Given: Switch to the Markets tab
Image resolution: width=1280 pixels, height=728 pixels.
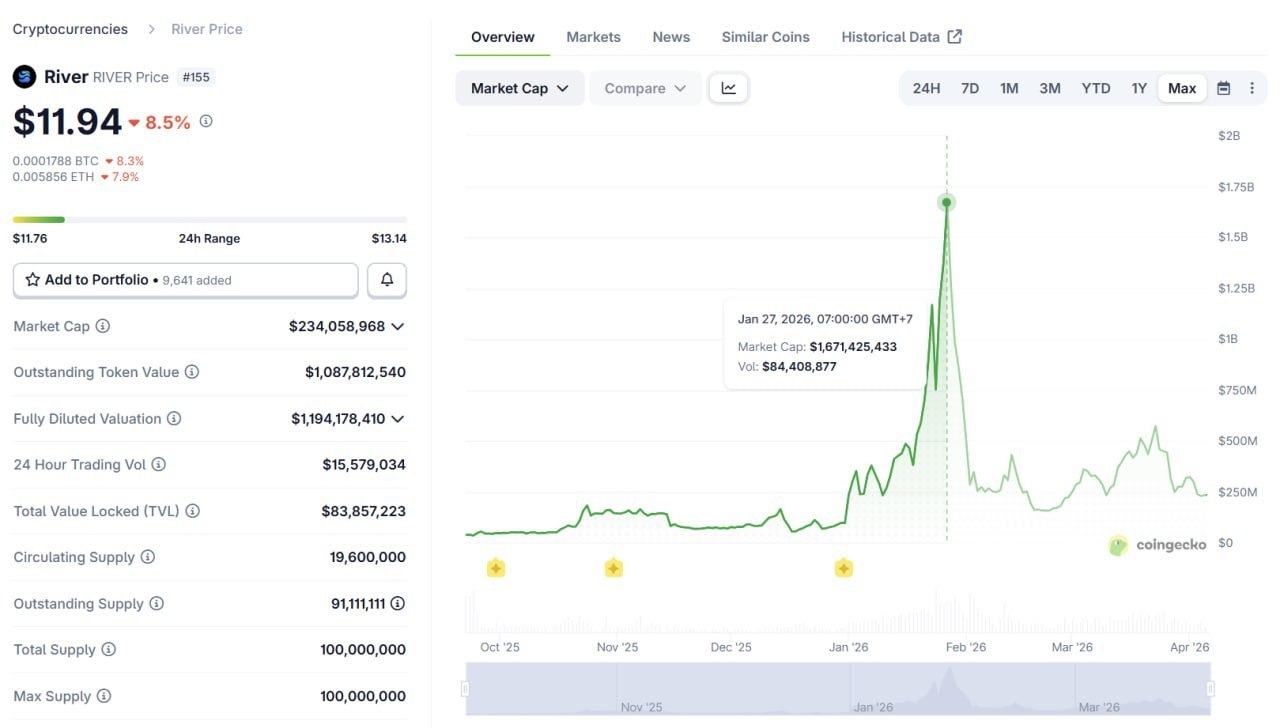Looking at the screenshot, I should [593, 37].
